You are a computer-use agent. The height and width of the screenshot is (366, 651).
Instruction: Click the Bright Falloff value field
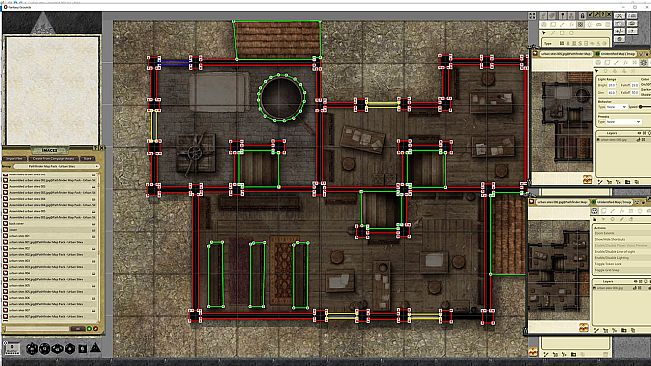pos(635,85)
